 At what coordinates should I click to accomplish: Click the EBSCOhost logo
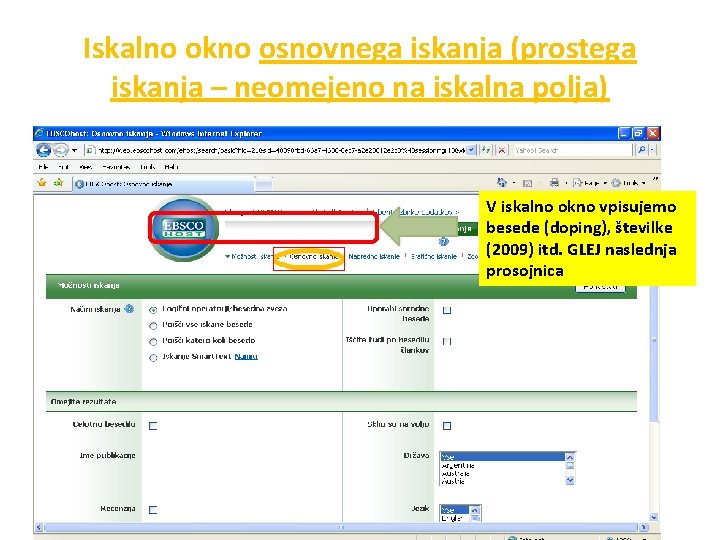(x=183, y=228)
